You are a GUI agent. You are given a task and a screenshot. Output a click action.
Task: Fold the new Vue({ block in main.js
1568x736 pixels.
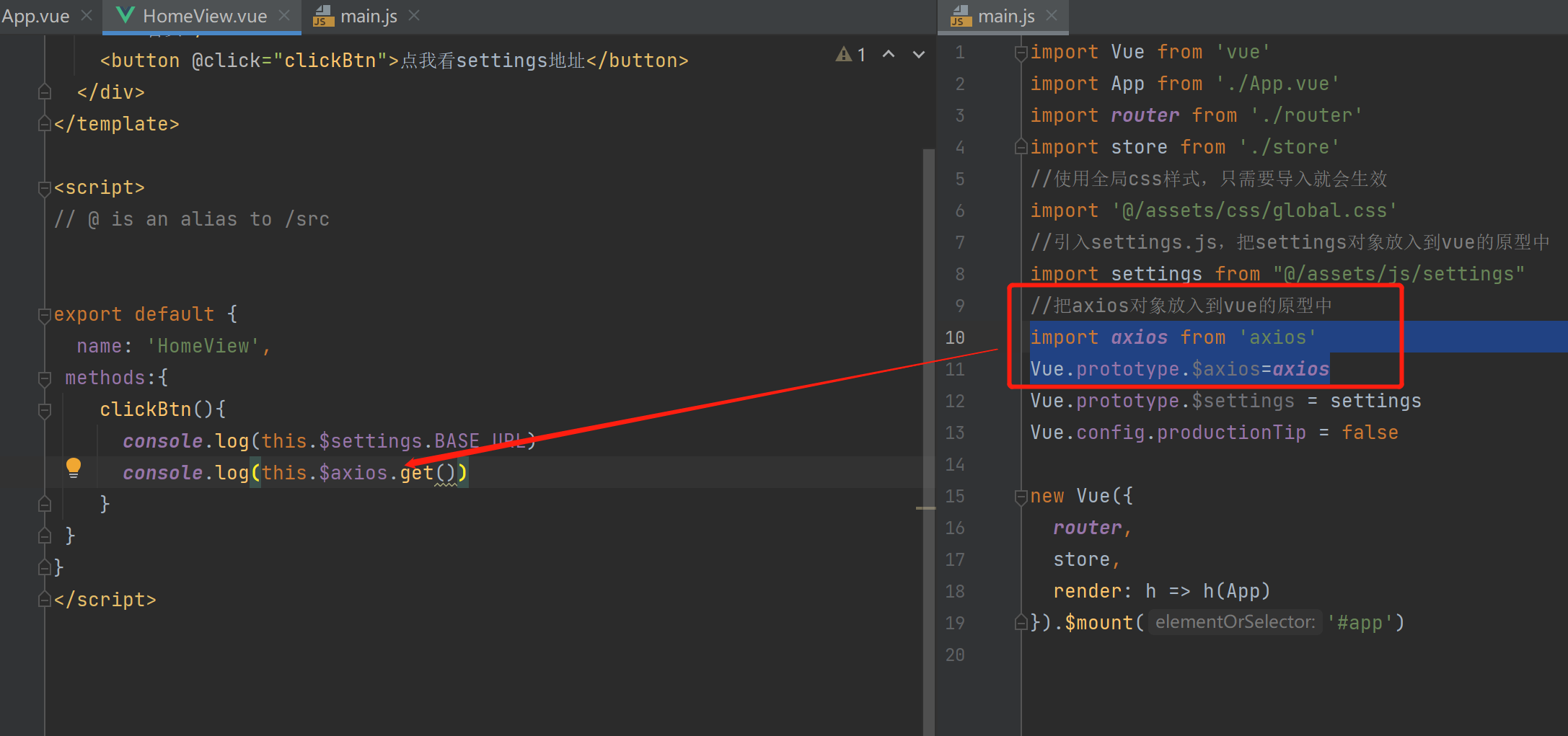pyautogui.click(x=1021, y=497)
